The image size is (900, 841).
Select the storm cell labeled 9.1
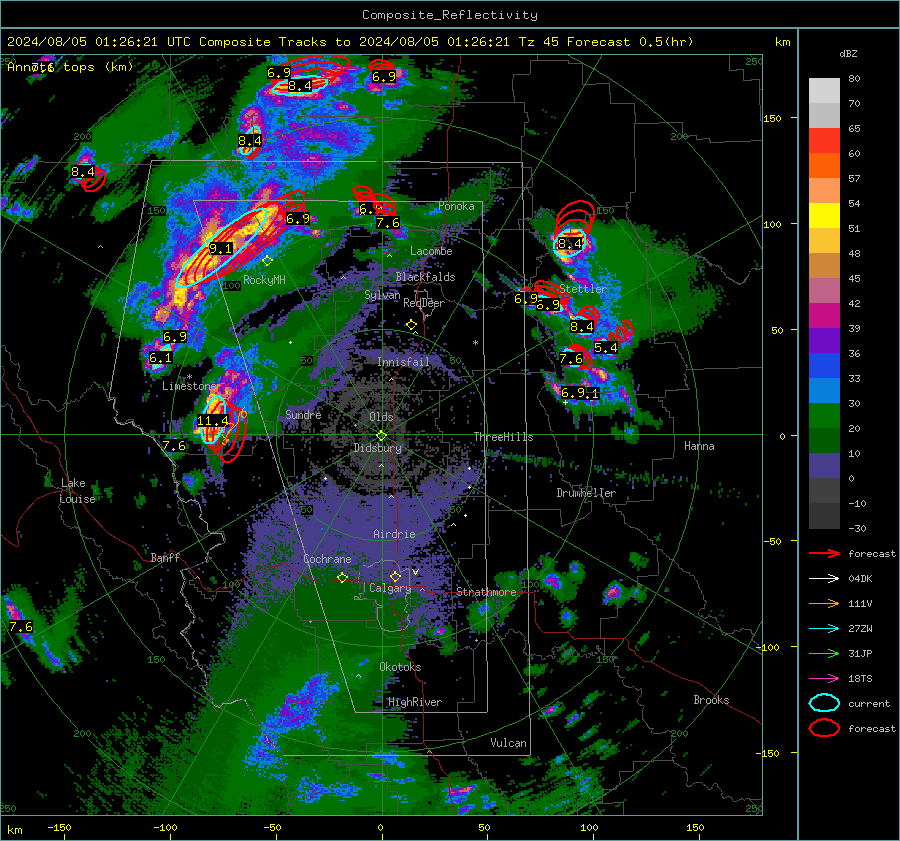[x=221, y=249]
